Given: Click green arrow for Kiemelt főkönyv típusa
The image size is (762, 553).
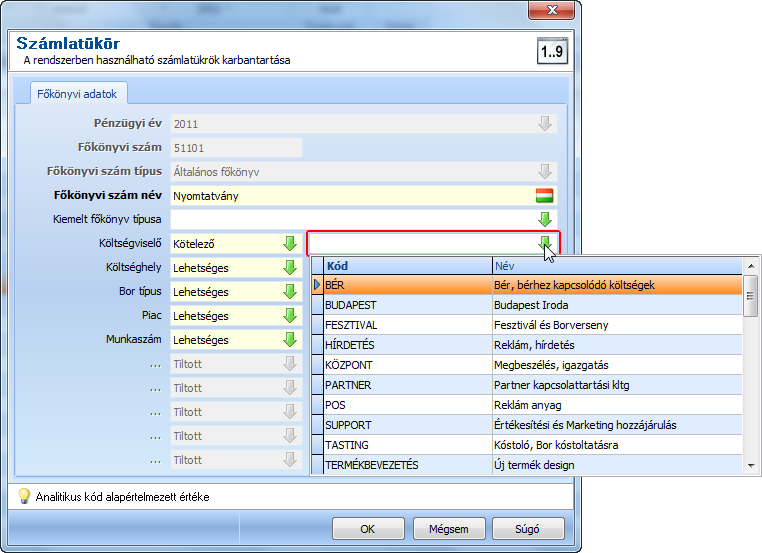Looking at the screenshot, I should [545, 220].
